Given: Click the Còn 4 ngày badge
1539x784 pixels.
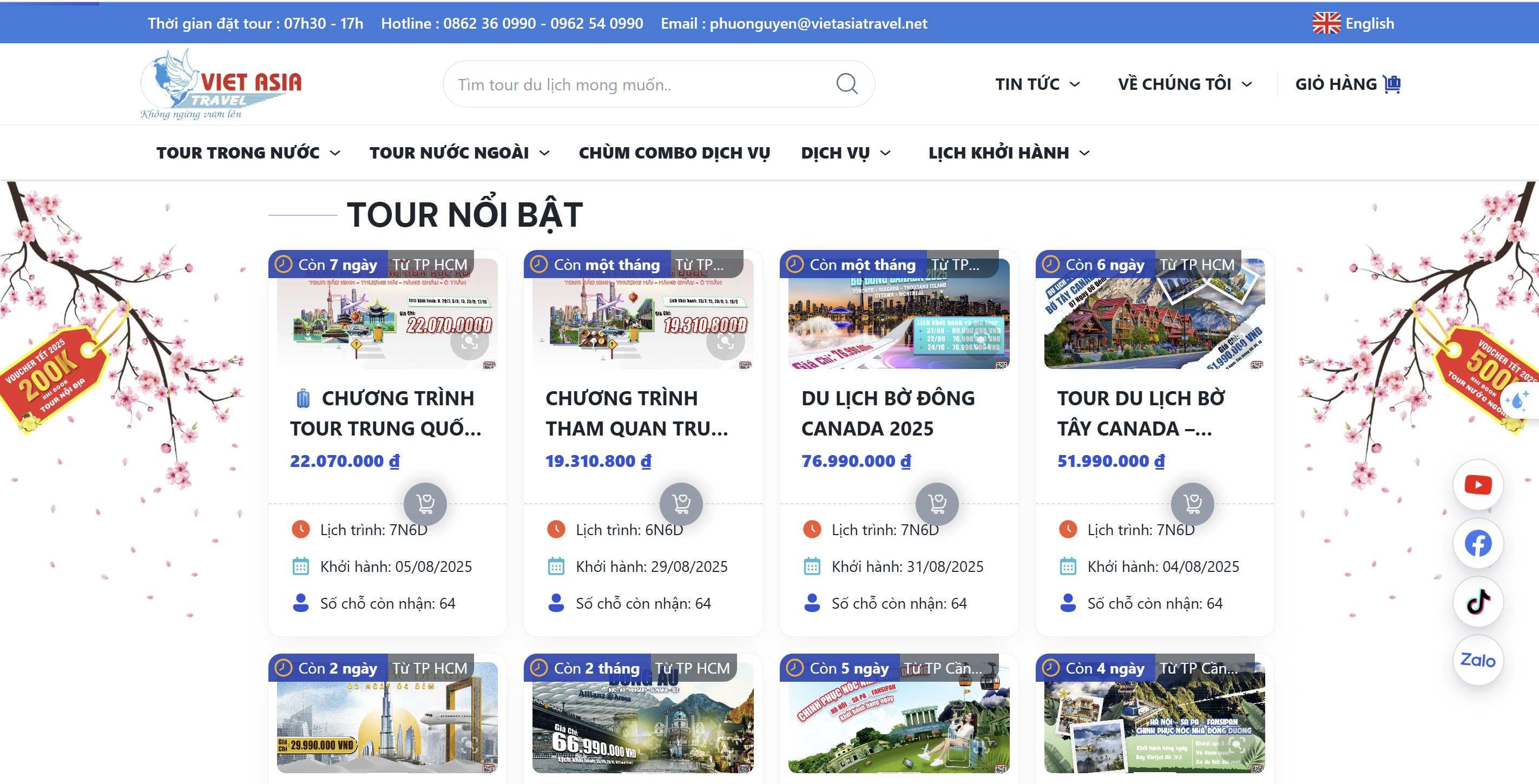Looking at the screenshot, I should pos(1096,668).
